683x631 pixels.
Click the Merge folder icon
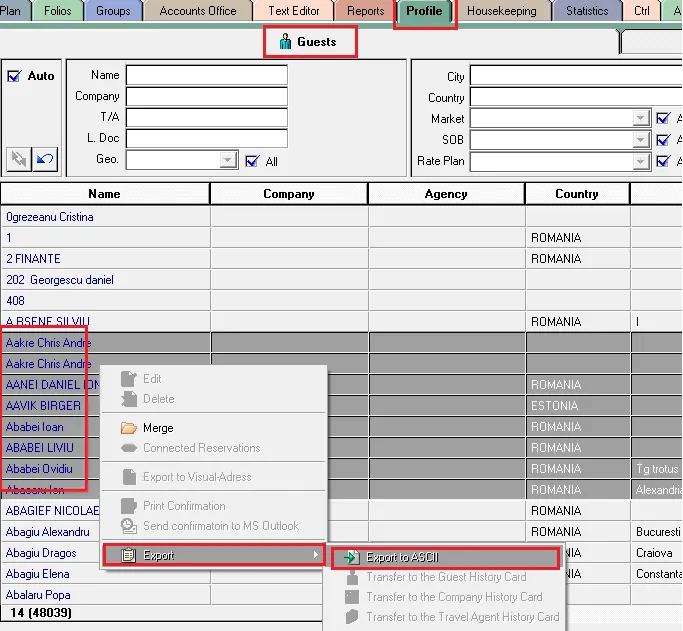(128, 428)
